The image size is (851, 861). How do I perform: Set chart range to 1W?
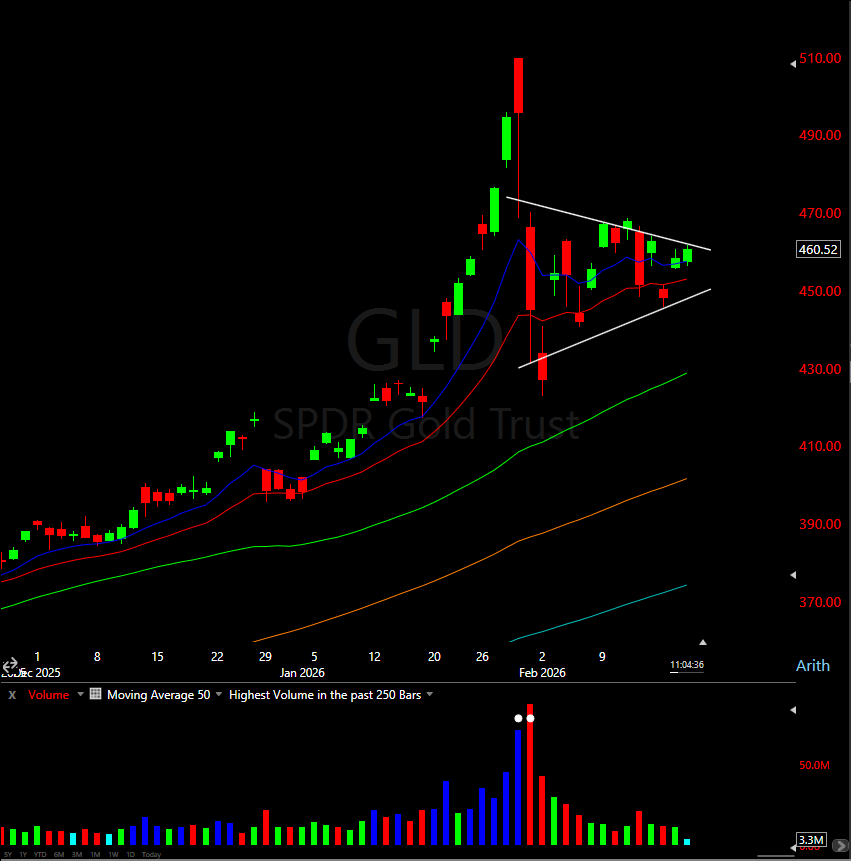[x=113, y=854]
